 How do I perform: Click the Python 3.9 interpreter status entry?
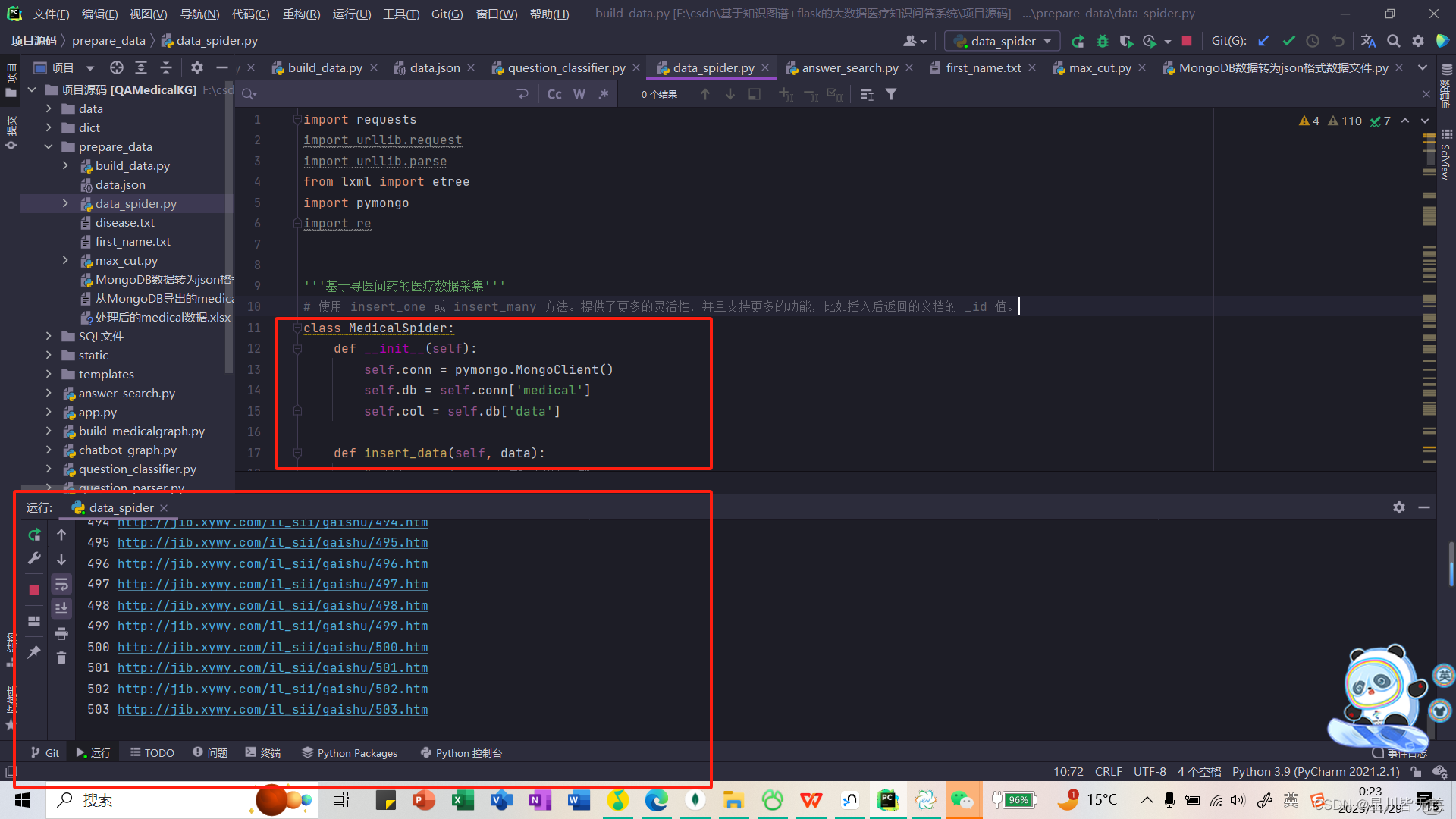(x=1316, y=771)
